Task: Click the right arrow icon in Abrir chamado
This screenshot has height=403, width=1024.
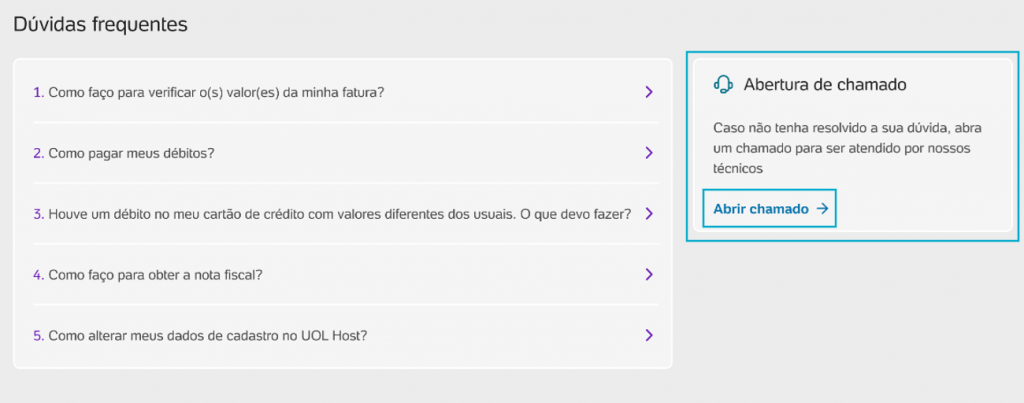Action: [x=823, y=209]
